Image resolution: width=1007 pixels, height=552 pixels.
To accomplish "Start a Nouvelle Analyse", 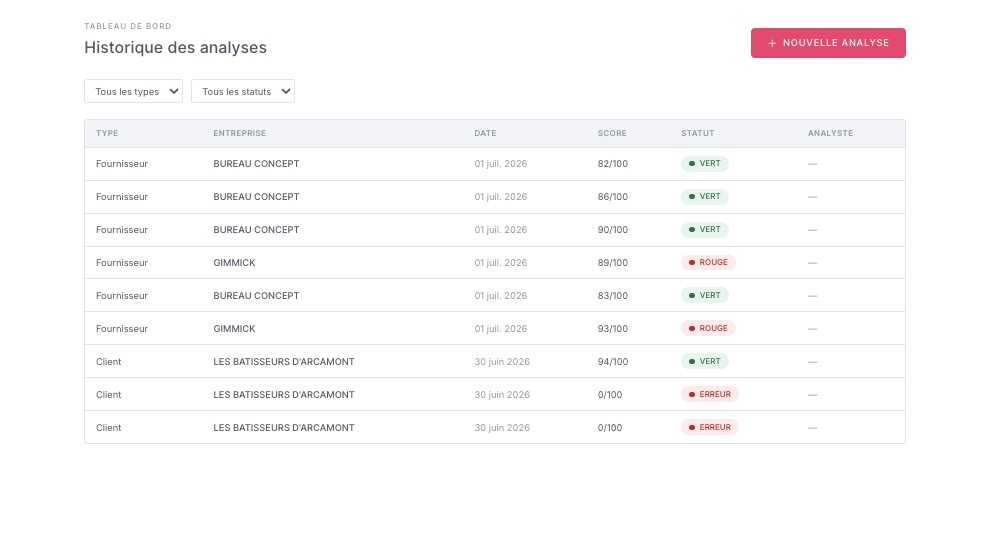I will tap(828, 43).
